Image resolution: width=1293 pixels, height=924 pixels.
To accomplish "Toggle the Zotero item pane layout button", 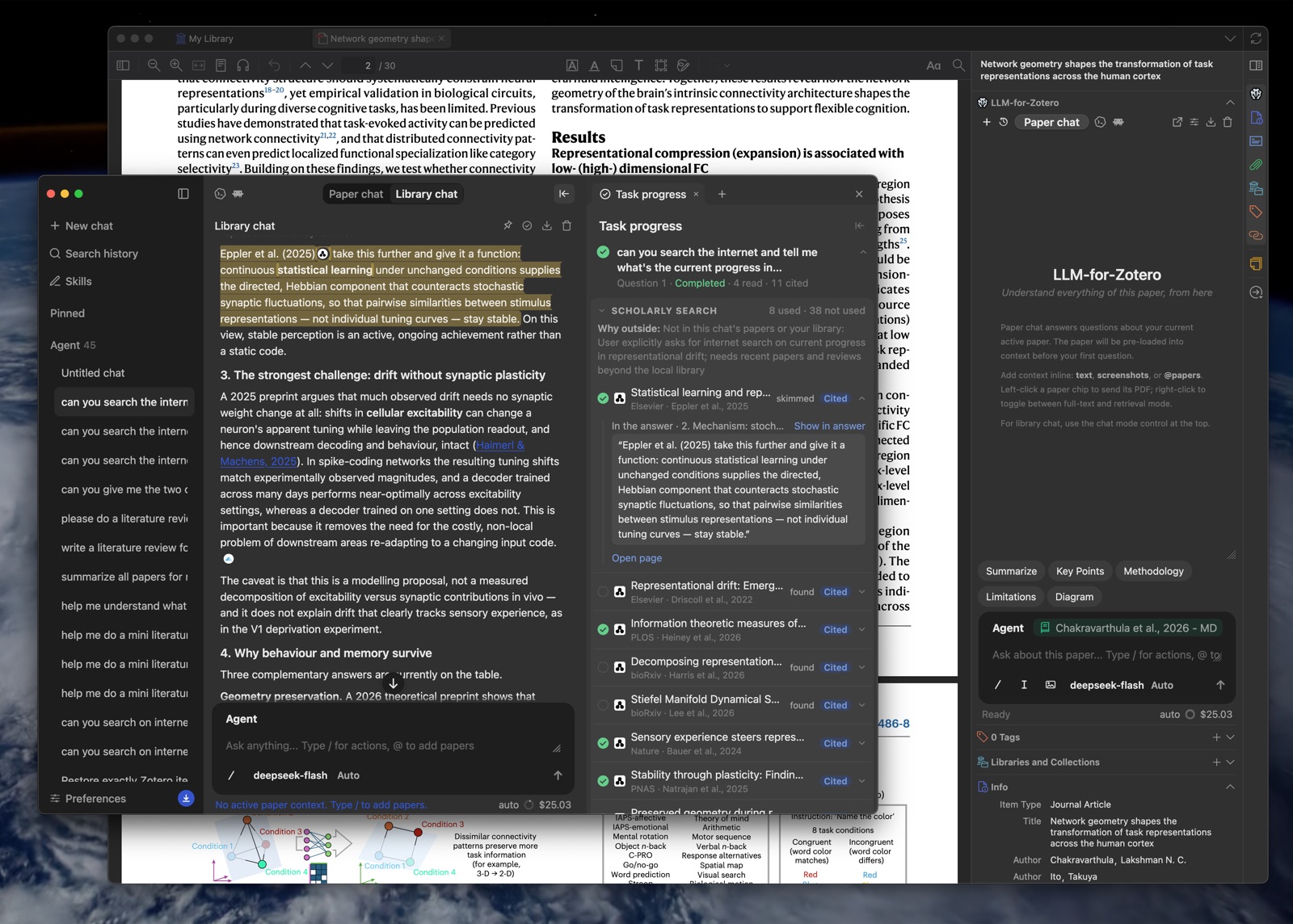I will (x=1256, y=65).
